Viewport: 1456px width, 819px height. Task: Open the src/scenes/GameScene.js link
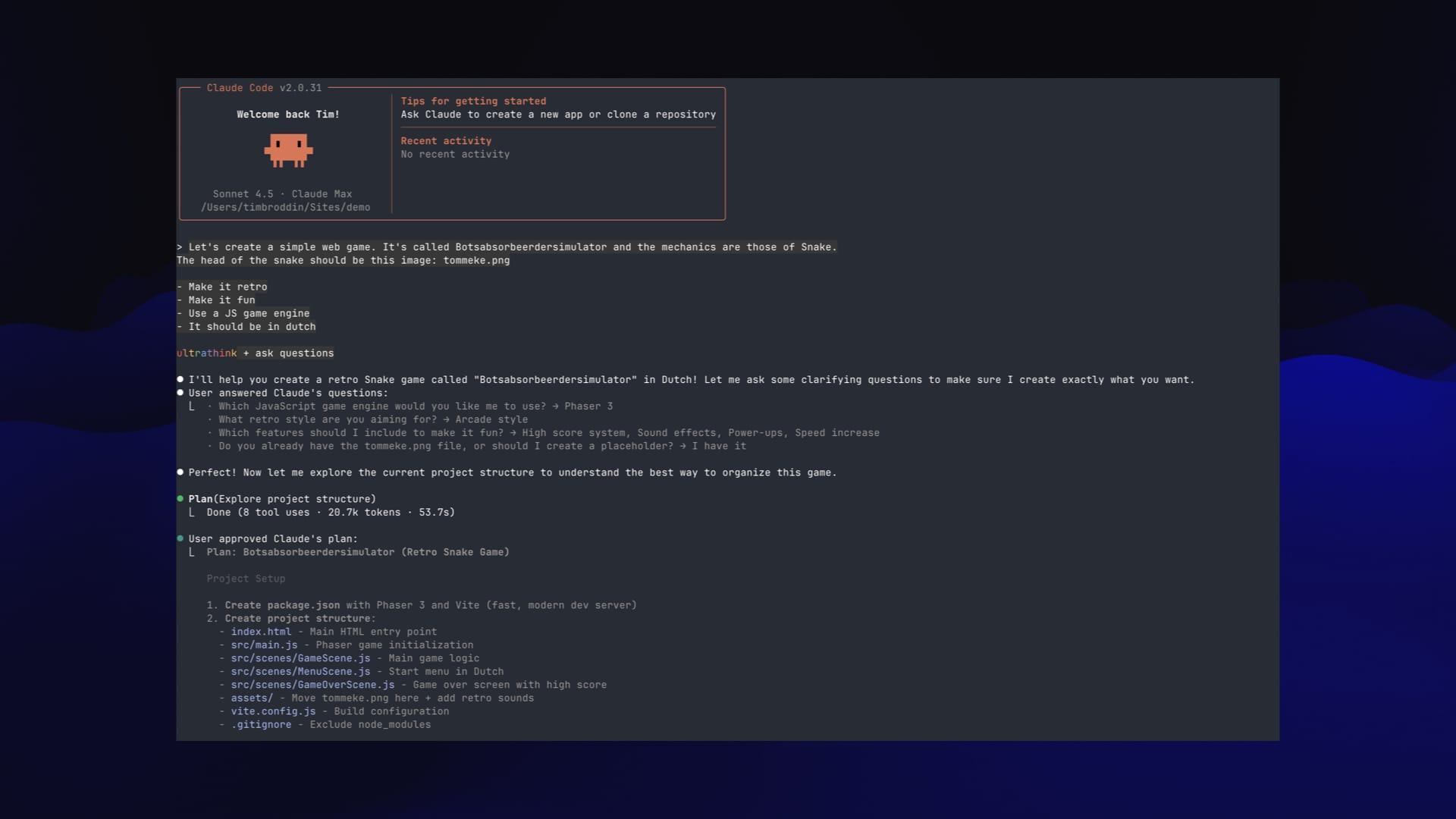(300, 658)
